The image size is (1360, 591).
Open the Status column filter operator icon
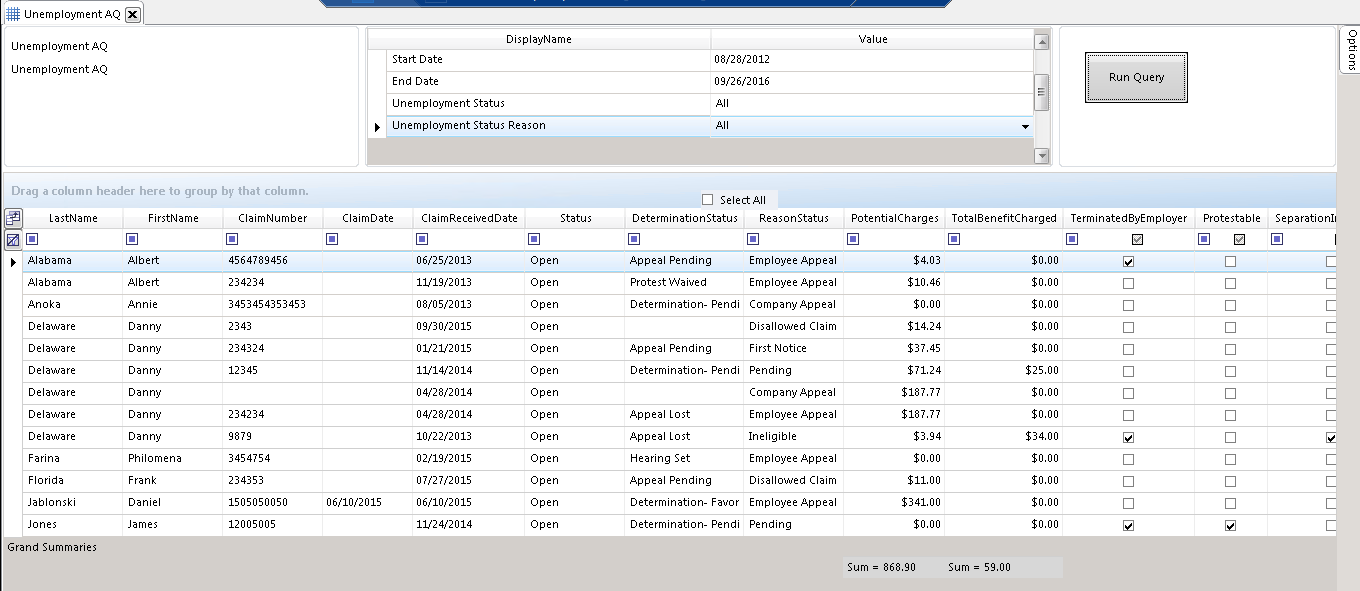535,239
